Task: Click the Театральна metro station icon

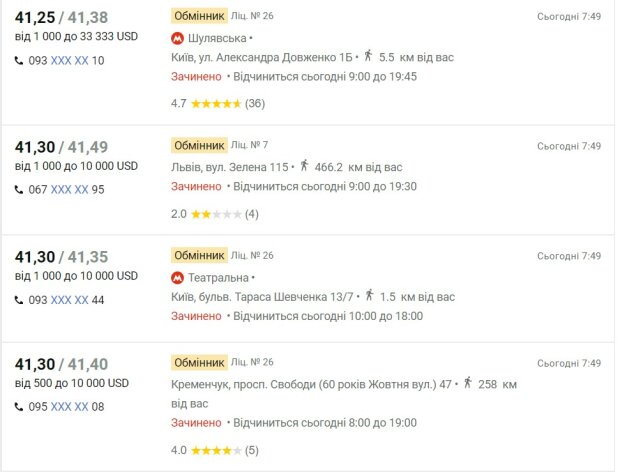Action: (x=177, y=278)
